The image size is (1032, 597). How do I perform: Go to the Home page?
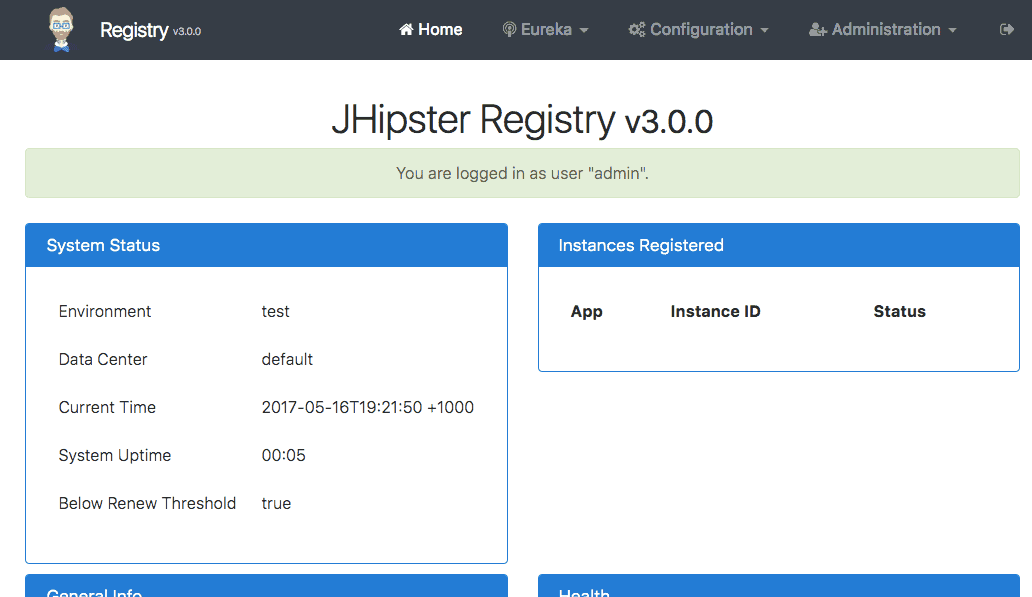pyautogui.click(x=430, y=30)
